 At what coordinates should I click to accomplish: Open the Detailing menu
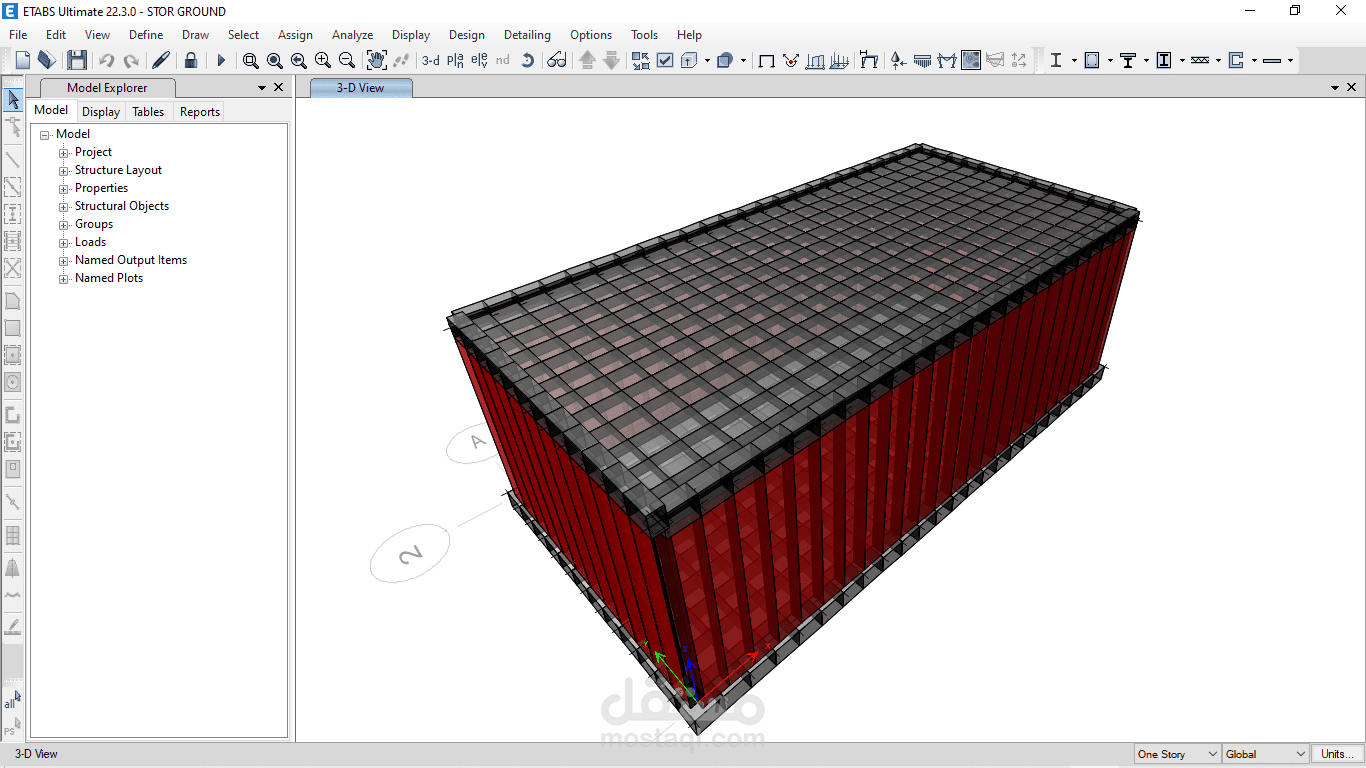coord(527,35)
